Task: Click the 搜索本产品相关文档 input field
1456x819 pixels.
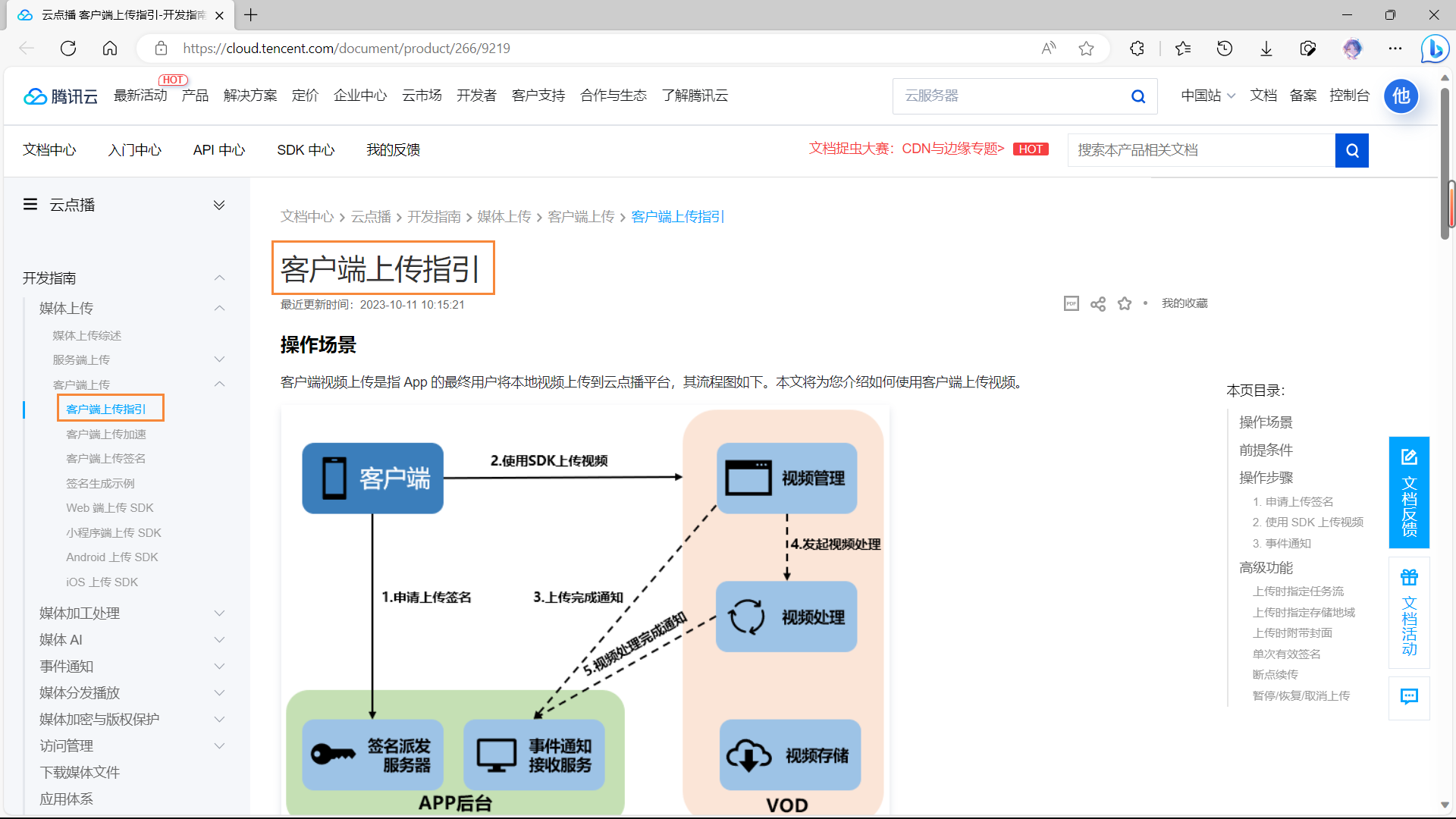Action: [x=1200, y=150]
